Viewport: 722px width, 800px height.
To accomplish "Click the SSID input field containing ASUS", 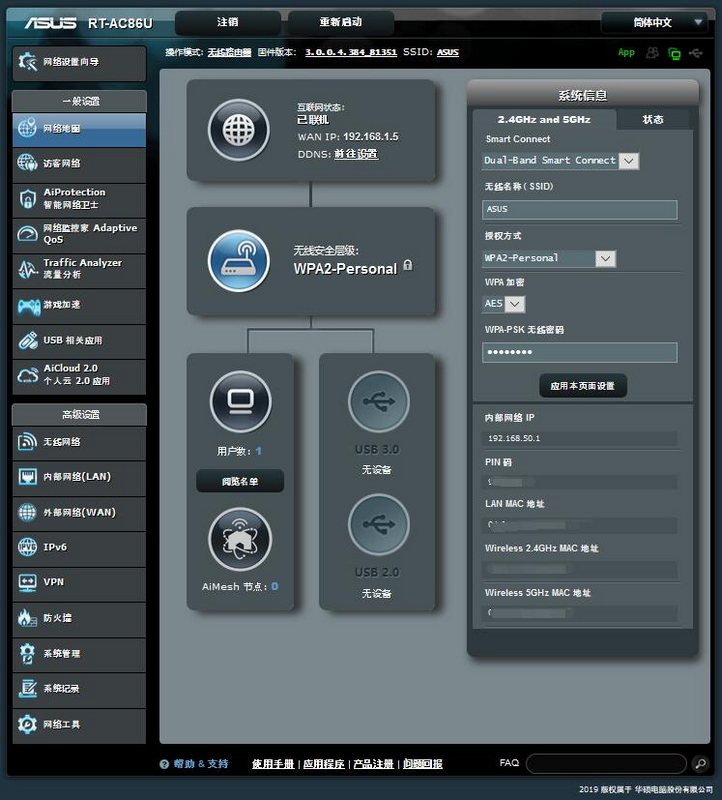I will (580, 210).
